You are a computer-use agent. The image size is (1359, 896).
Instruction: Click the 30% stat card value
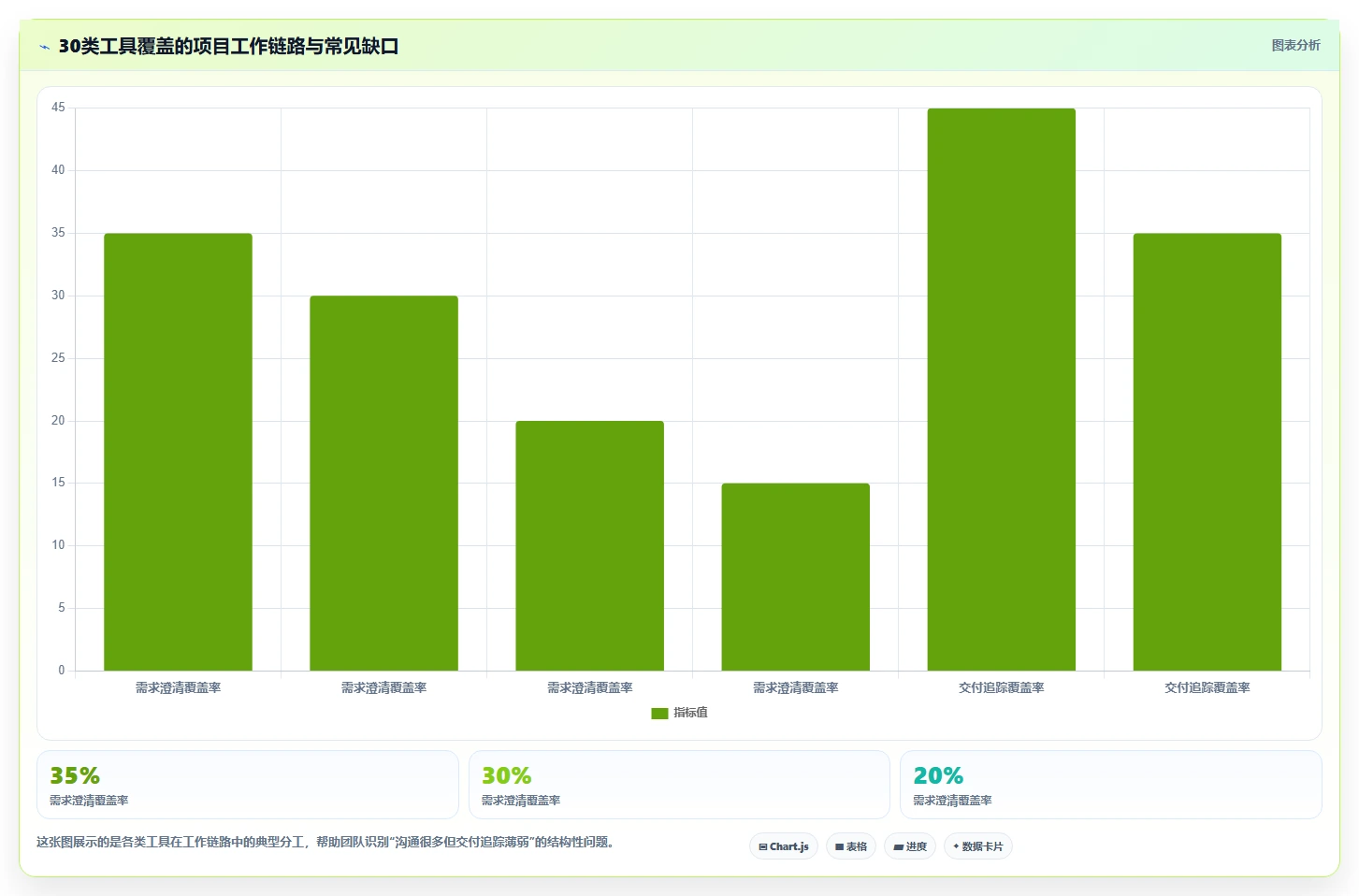[506, 775]
